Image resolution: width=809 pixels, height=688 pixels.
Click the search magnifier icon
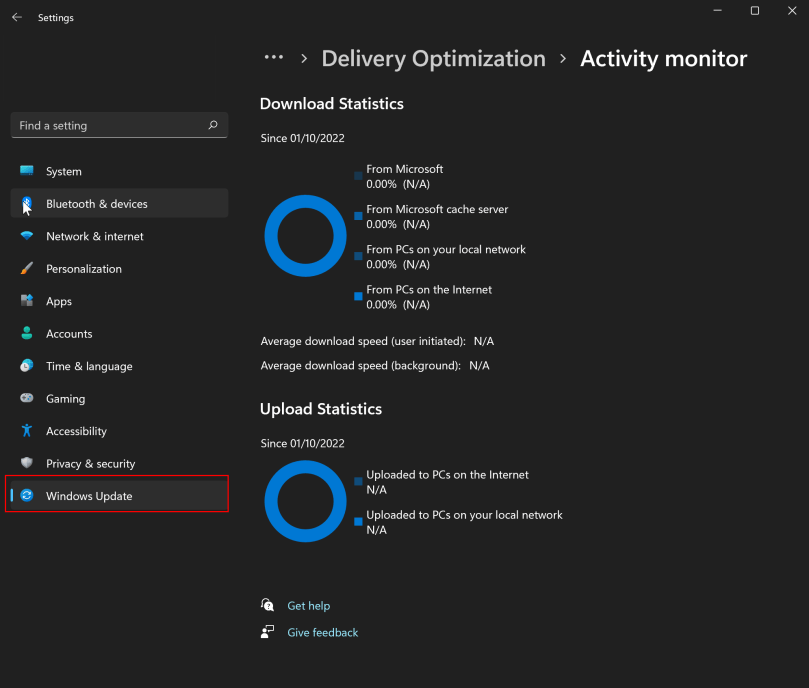pos(212,126)
